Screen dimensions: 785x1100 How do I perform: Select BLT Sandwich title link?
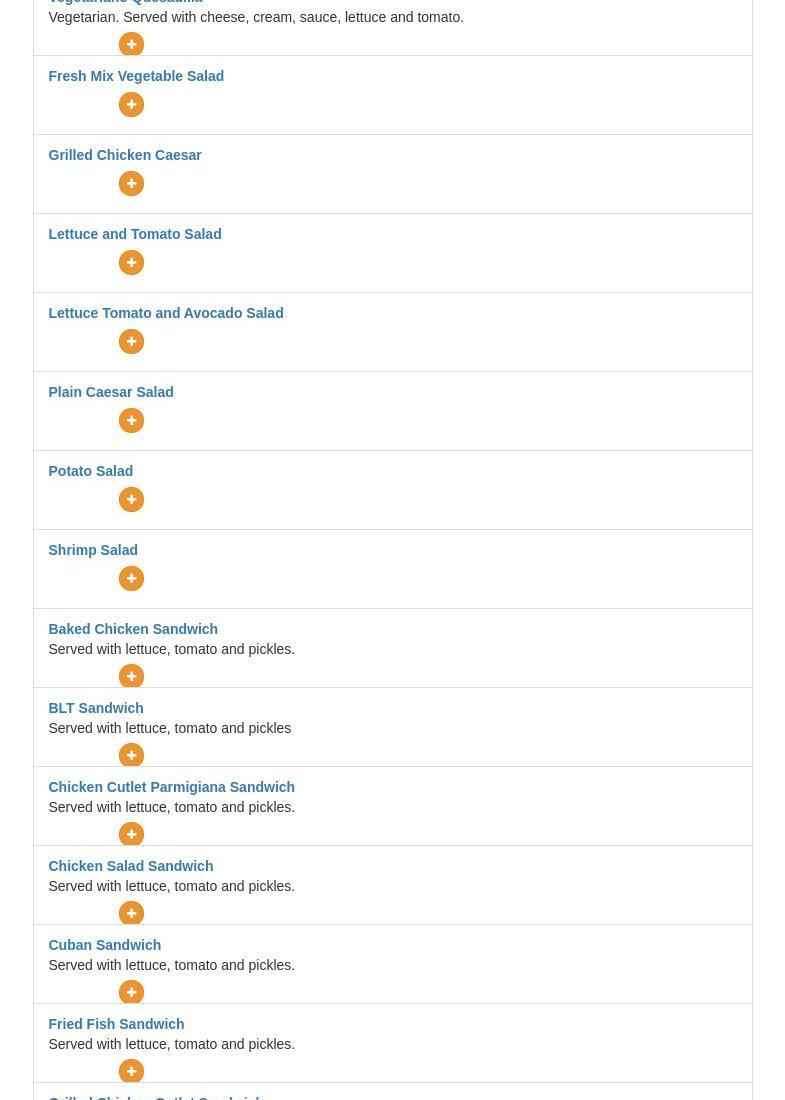[96, 708]
